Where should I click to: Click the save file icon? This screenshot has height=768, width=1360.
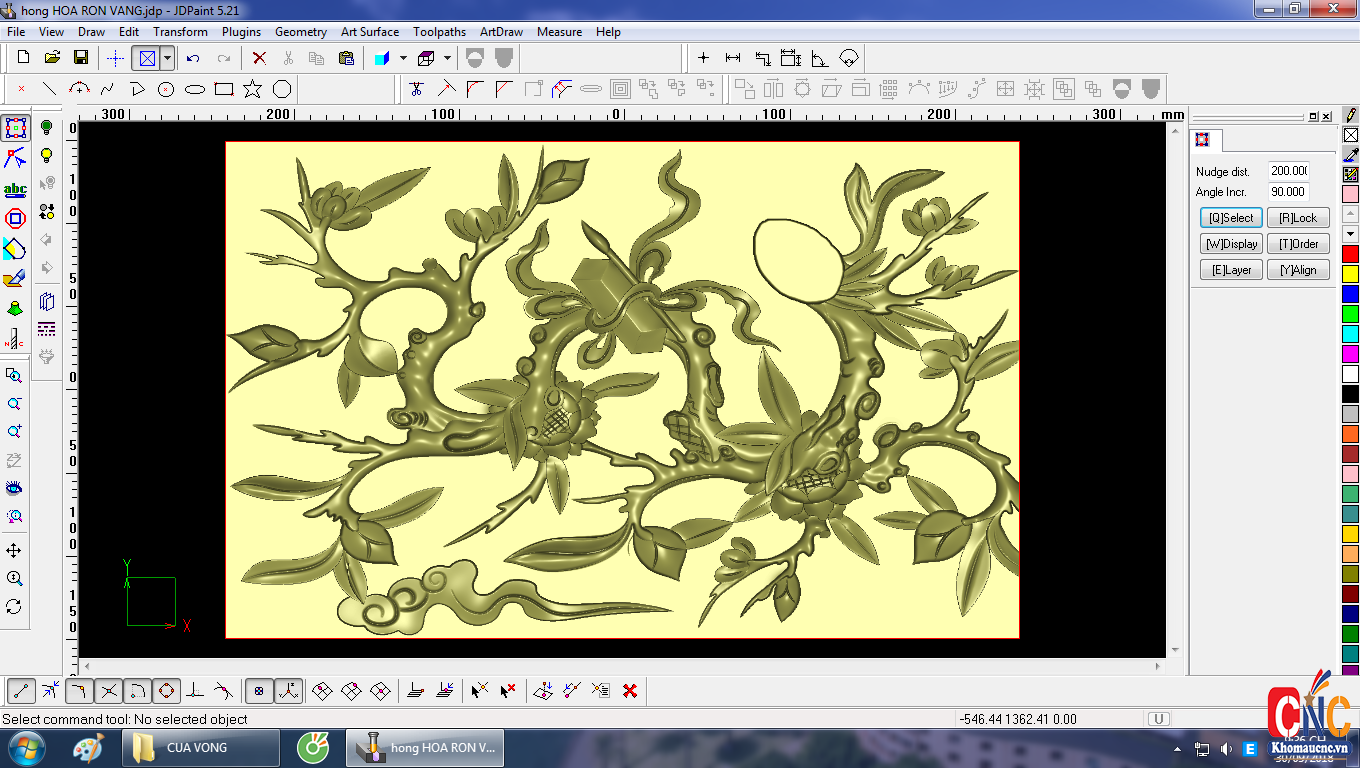pyautogui.click(x=81, y=58)
